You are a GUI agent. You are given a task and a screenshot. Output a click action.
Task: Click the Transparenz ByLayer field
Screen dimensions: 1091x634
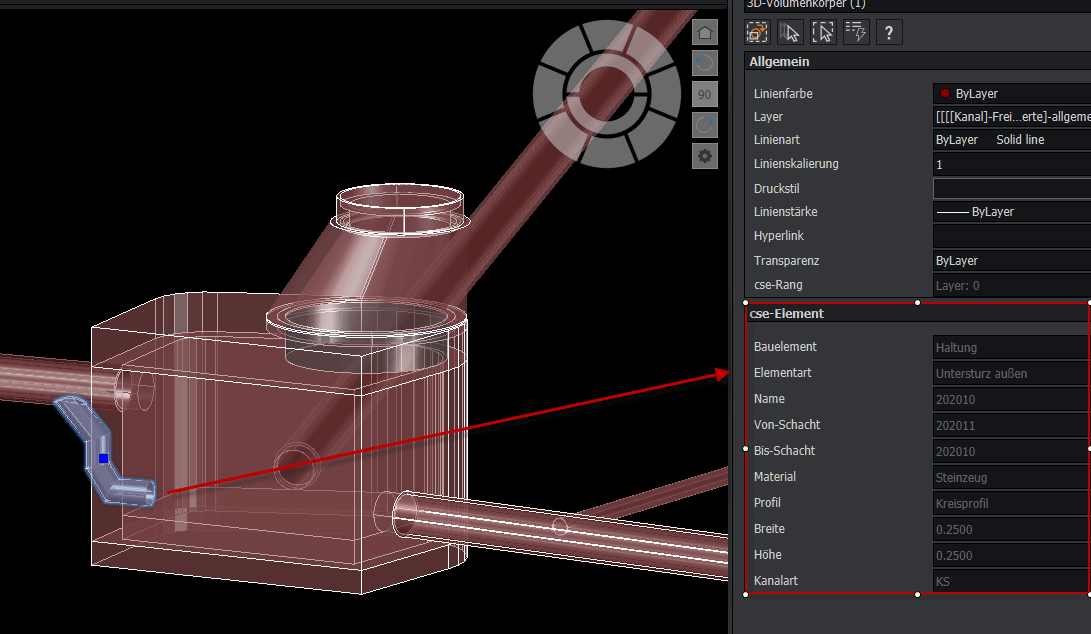click(x=1010, y=260)
